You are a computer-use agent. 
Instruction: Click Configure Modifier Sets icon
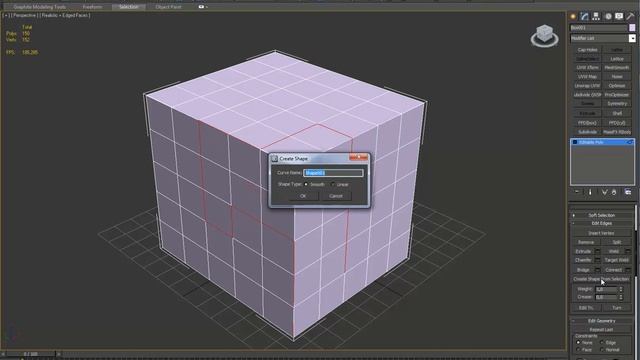coord(628,192)
